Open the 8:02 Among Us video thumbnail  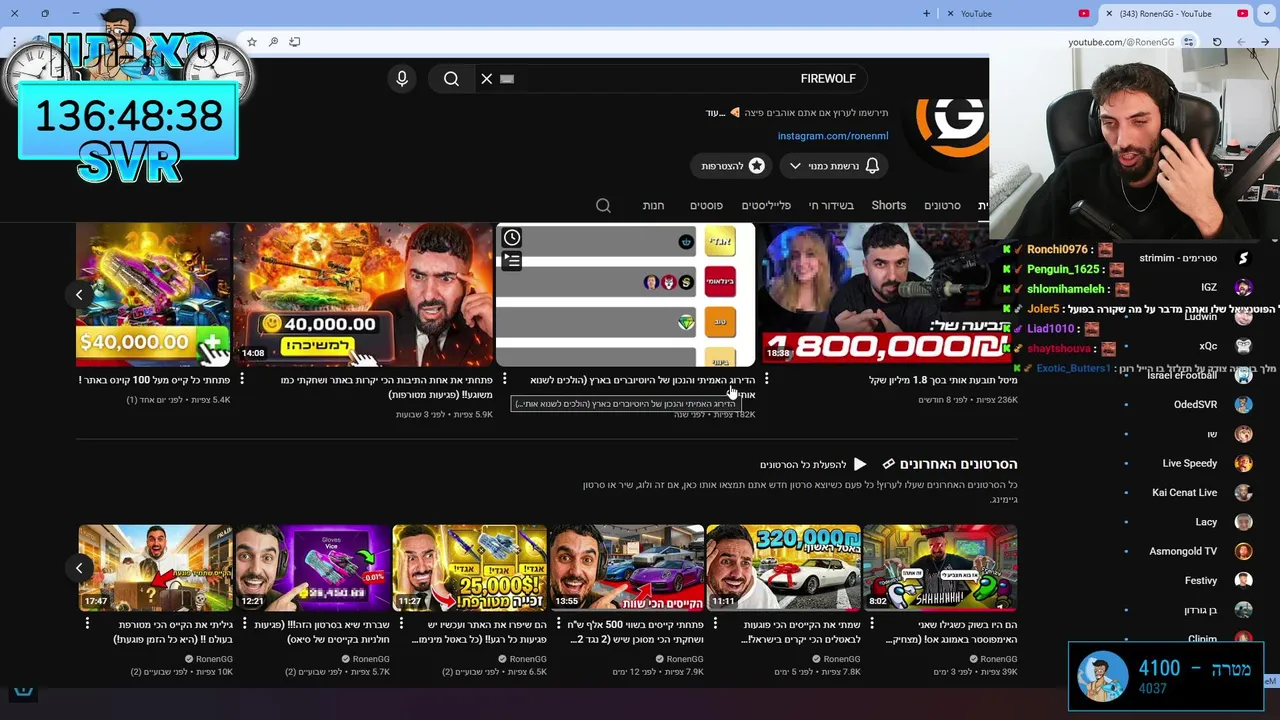[940, 568]
